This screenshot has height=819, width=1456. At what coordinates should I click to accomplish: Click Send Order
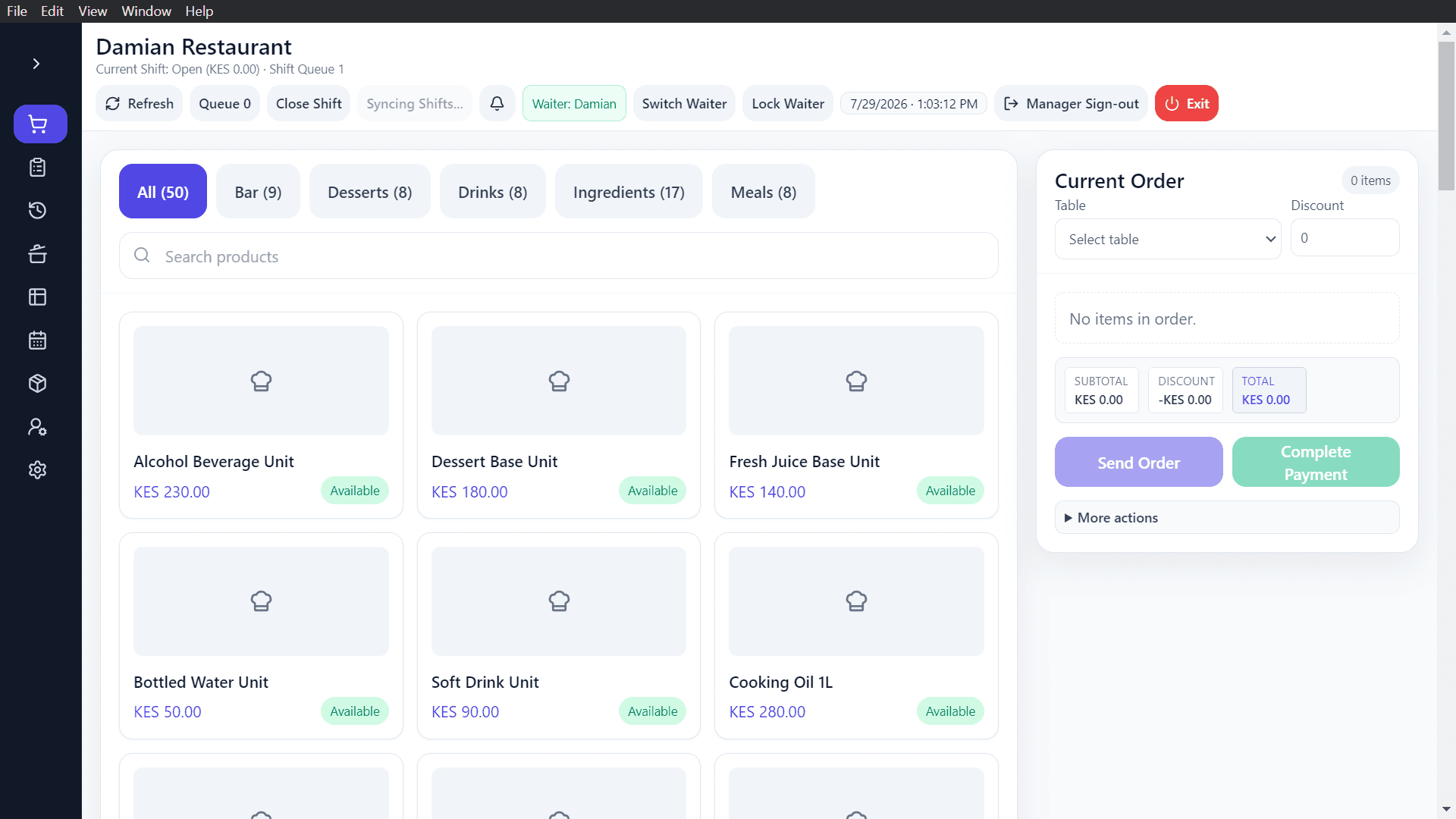(1138, 463)
